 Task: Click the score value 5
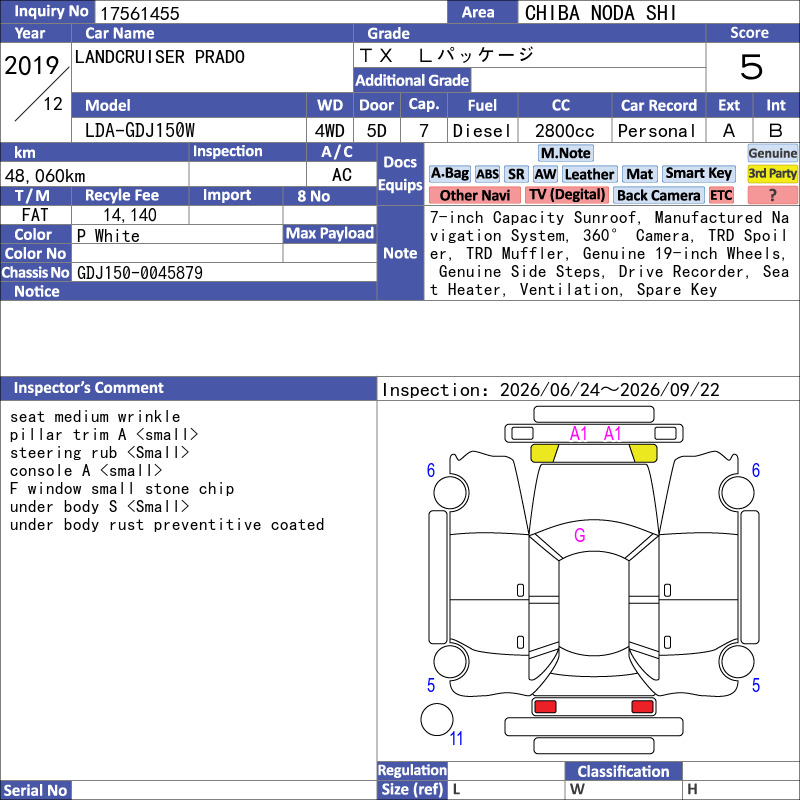tap(751, 67)
